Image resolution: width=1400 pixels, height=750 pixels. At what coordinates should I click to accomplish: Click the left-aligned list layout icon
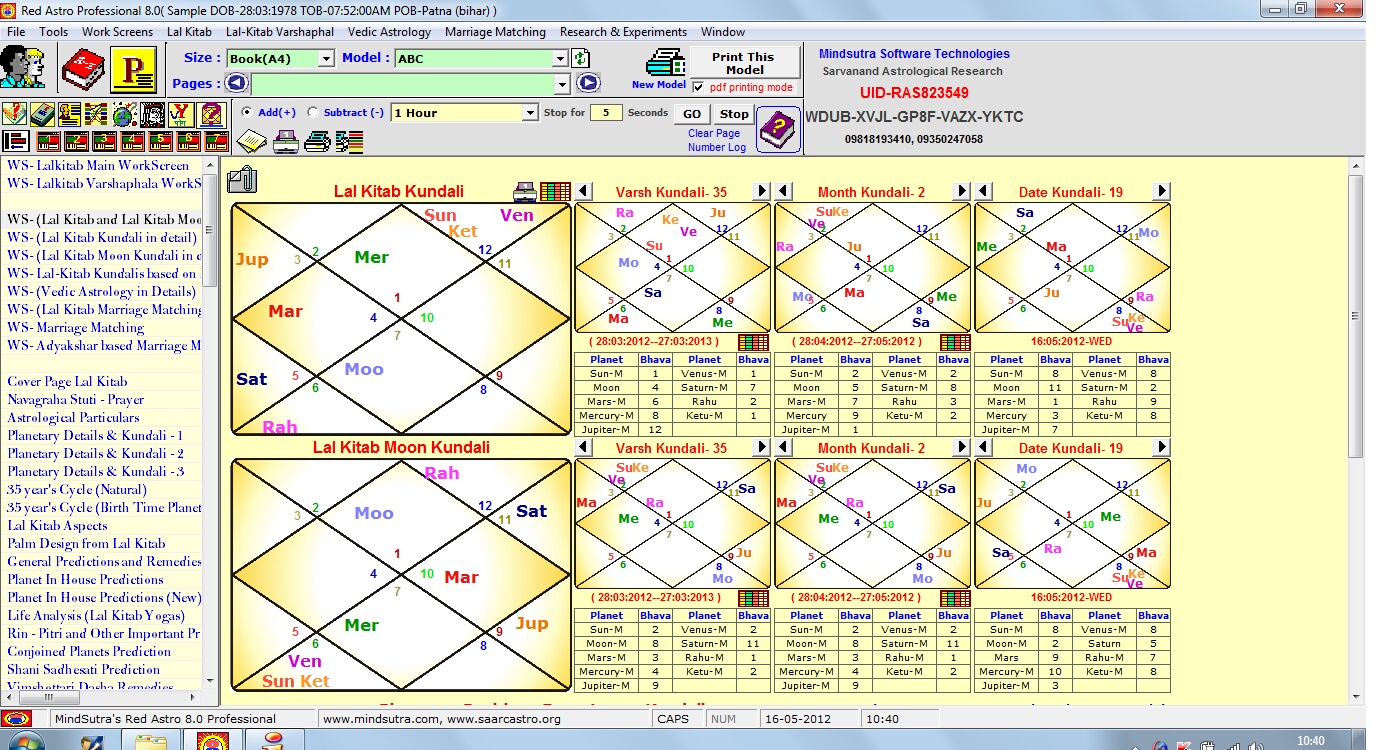pyautogui.click(x=16, y=141)
